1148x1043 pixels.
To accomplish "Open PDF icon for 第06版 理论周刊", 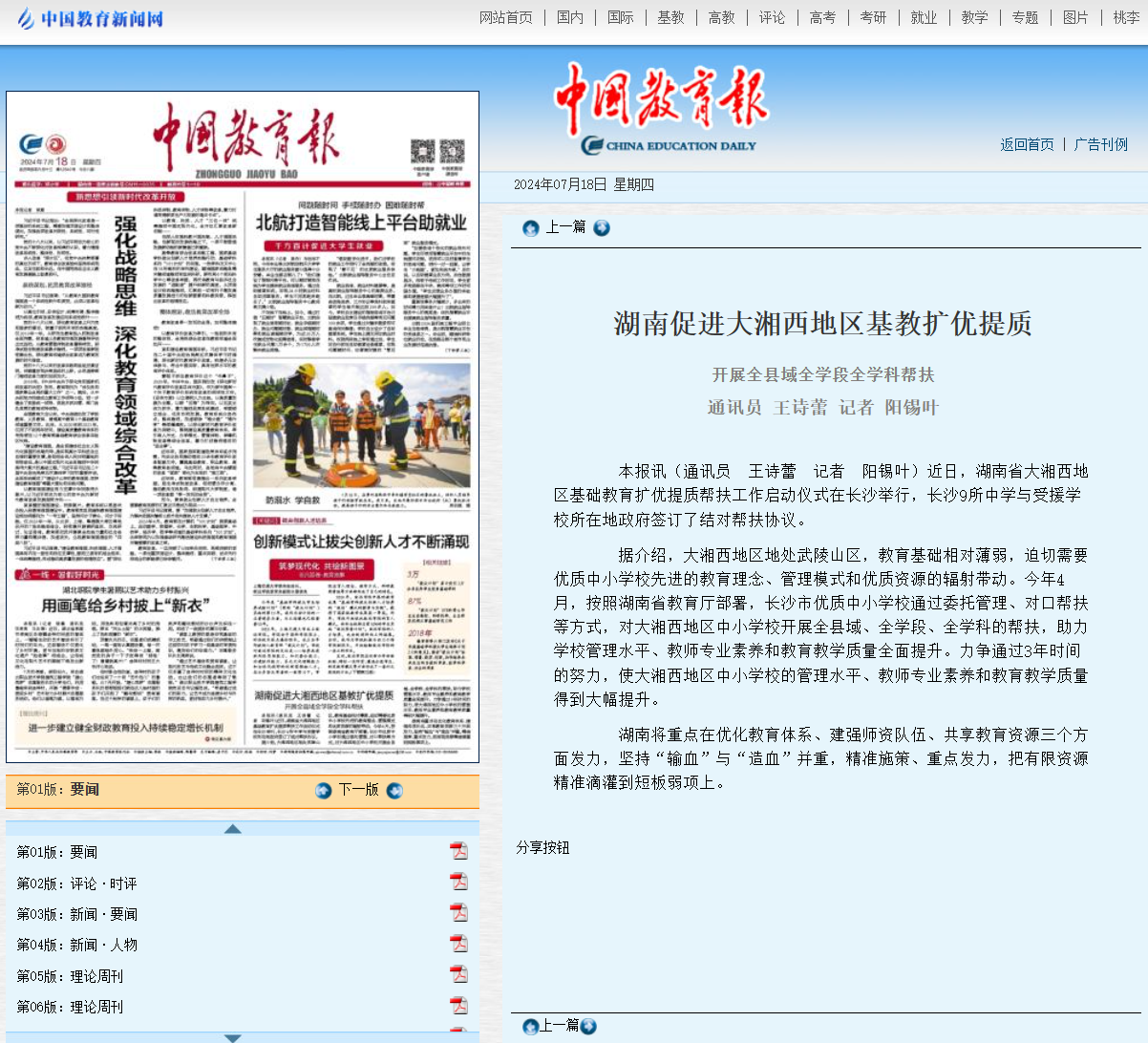I will pyautogui.click(x=459, y=1005).
